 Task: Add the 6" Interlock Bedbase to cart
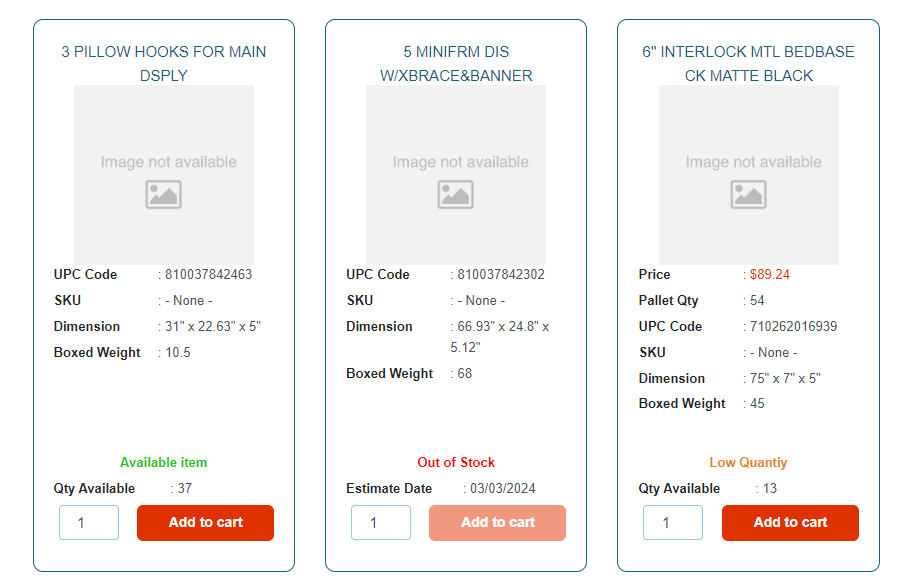790,522
